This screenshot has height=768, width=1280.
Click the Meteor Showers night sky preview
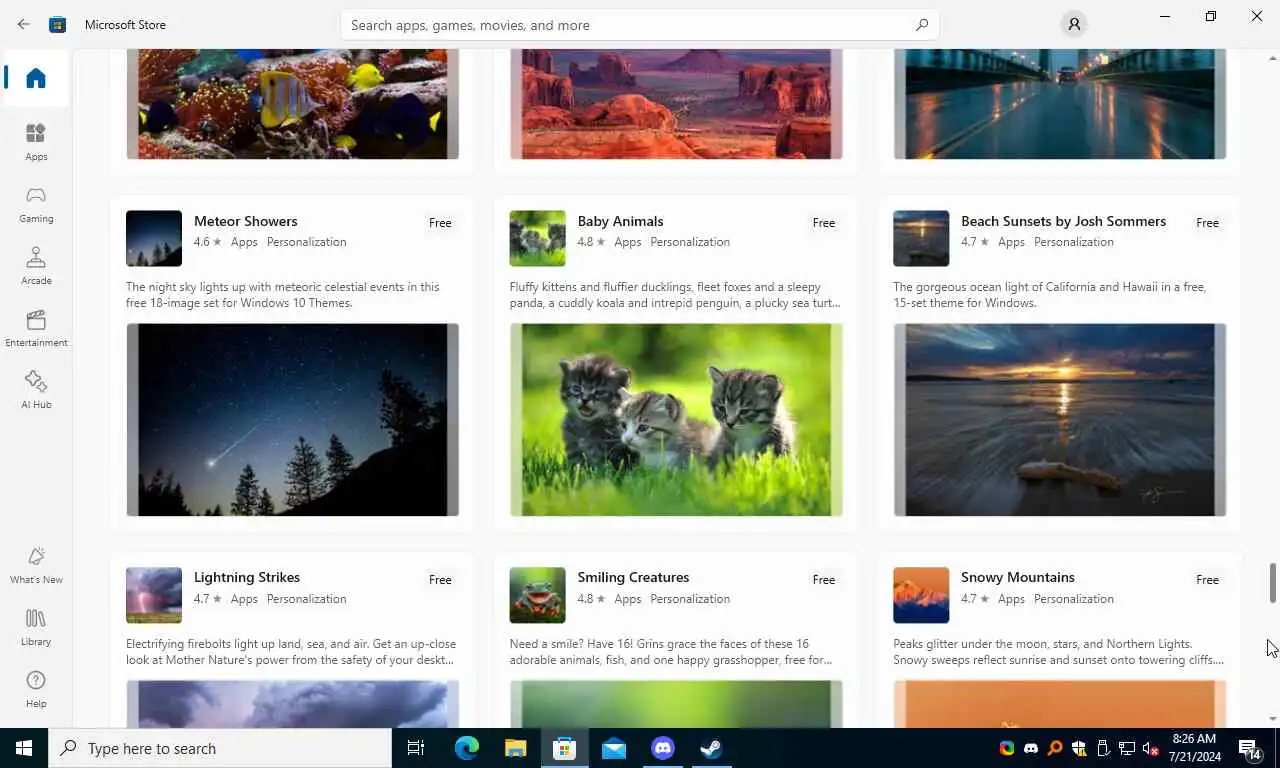pos(292,420)
